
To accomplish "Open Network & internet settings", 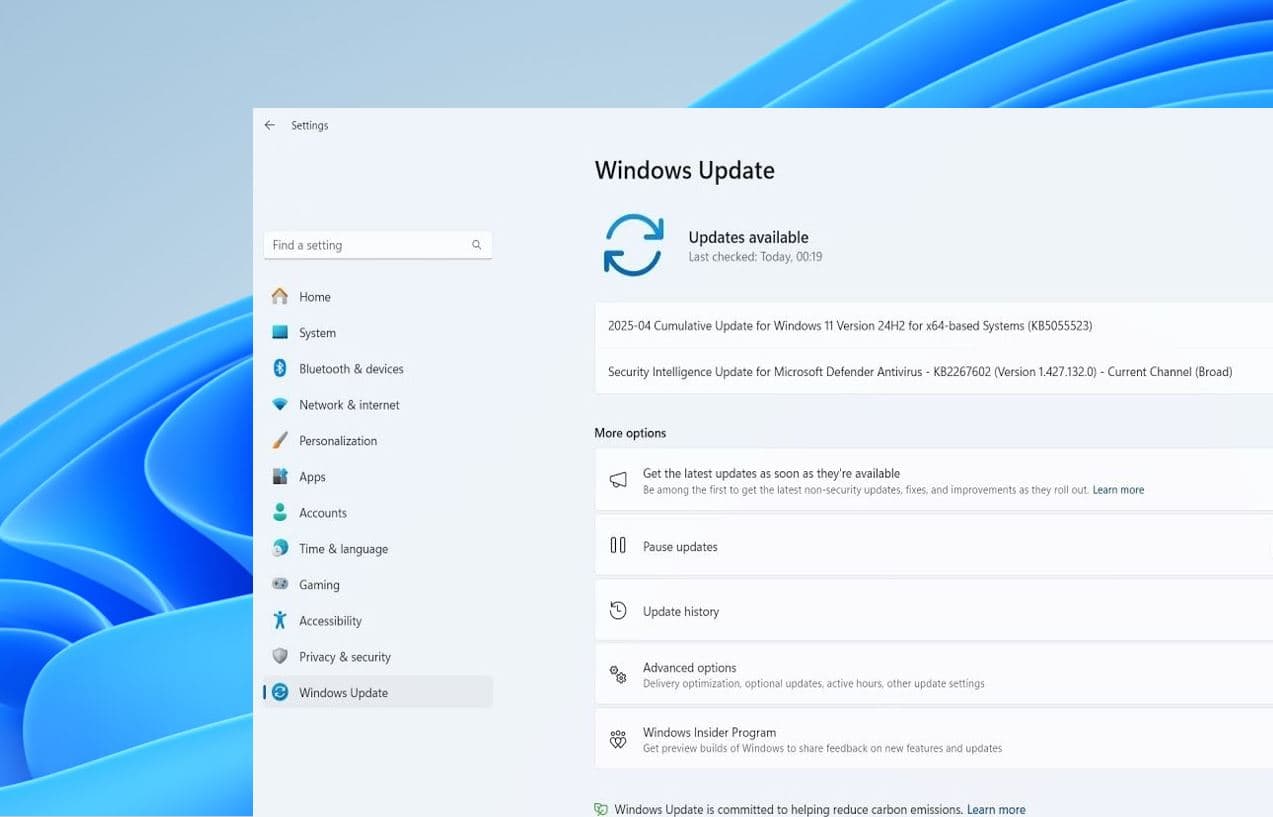I will coord(349,404).
